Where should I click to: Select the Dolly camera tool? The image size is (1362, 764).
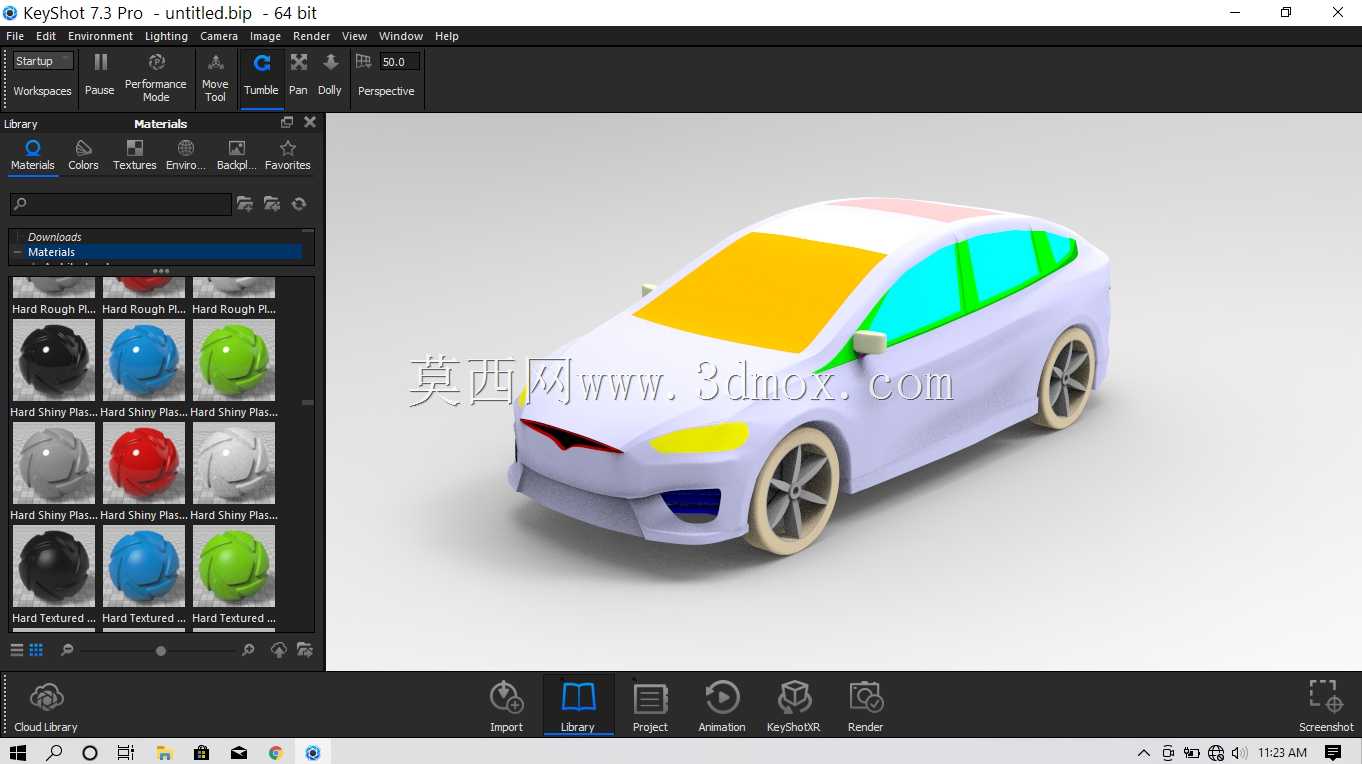point(330,75)
